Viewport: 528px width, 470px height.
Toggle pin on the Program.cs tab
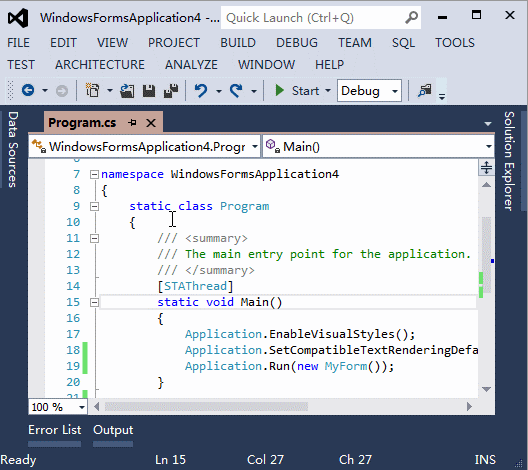tap(132, 123)
